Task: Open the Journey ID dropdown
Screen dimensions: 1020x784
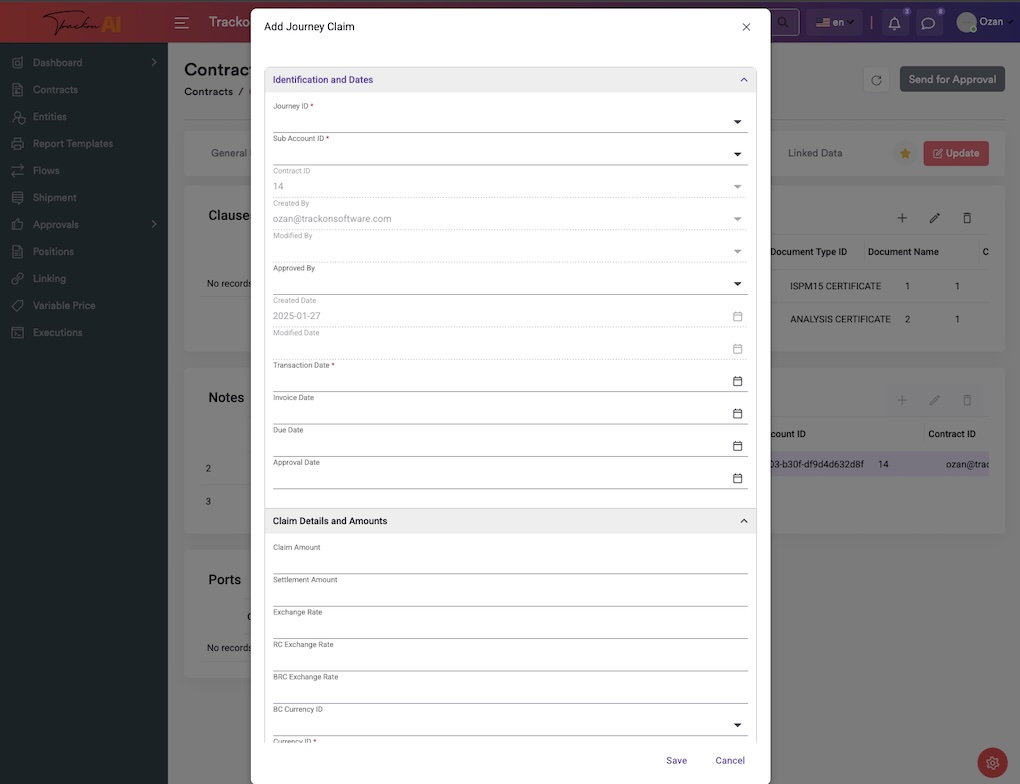Action: 737,122
